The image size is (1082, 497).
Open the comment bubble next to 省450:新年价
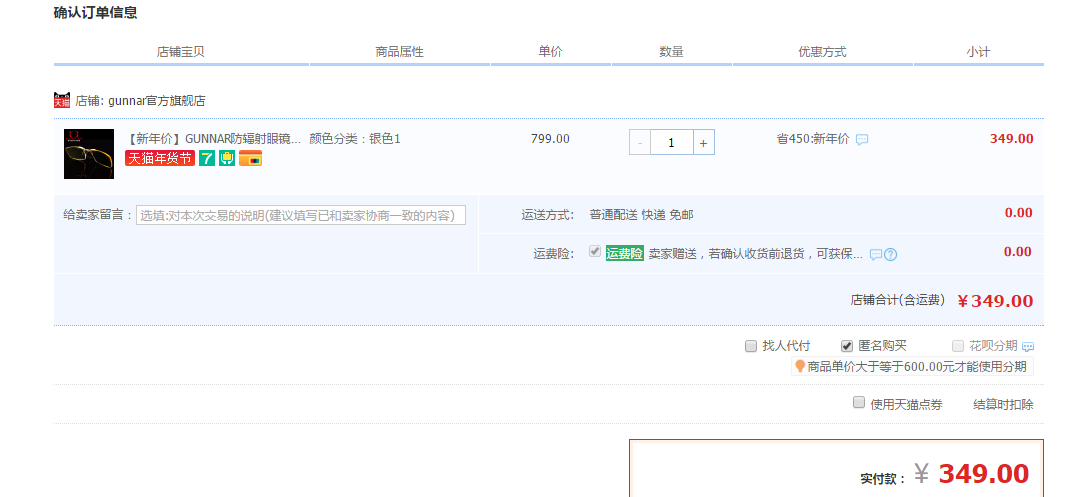(x=862, y=139)
